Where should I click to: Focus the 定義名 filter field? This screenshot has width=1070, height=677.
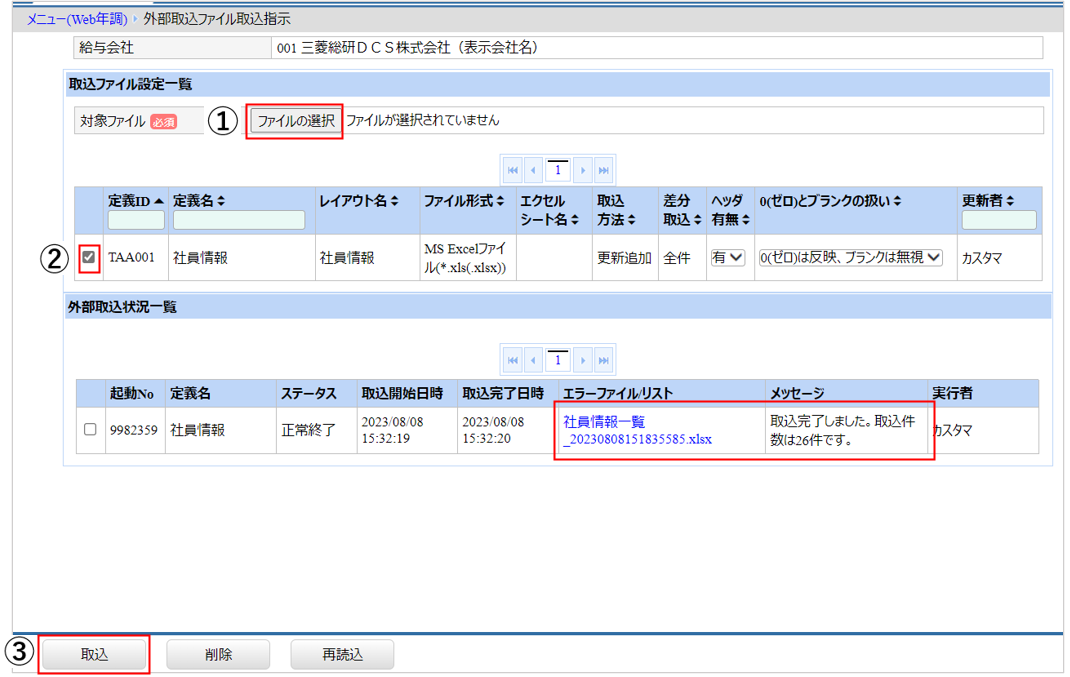(239, 220)
